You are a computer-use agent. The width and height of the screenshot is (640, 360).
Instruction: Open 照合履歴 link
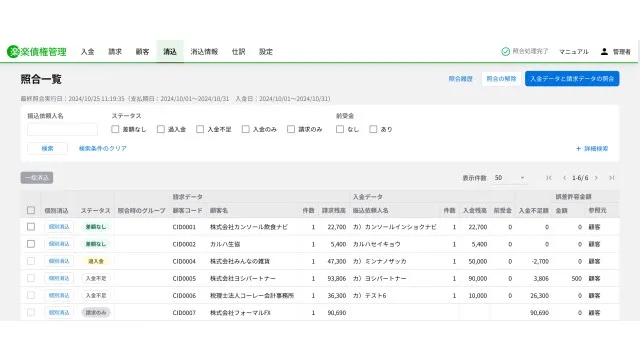pos(460,79)
